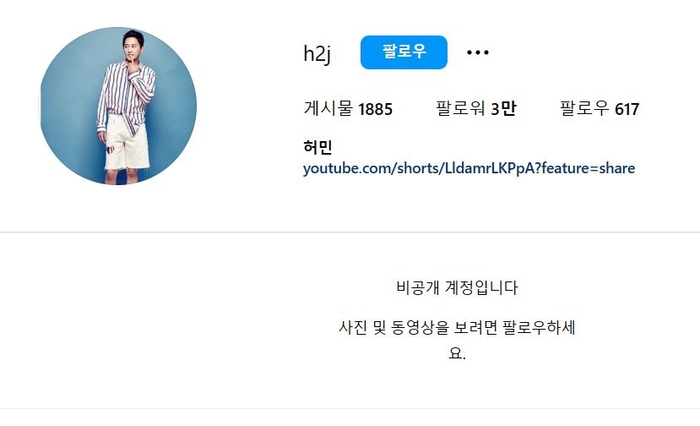Click the h2j username heading

click(317, 54)
